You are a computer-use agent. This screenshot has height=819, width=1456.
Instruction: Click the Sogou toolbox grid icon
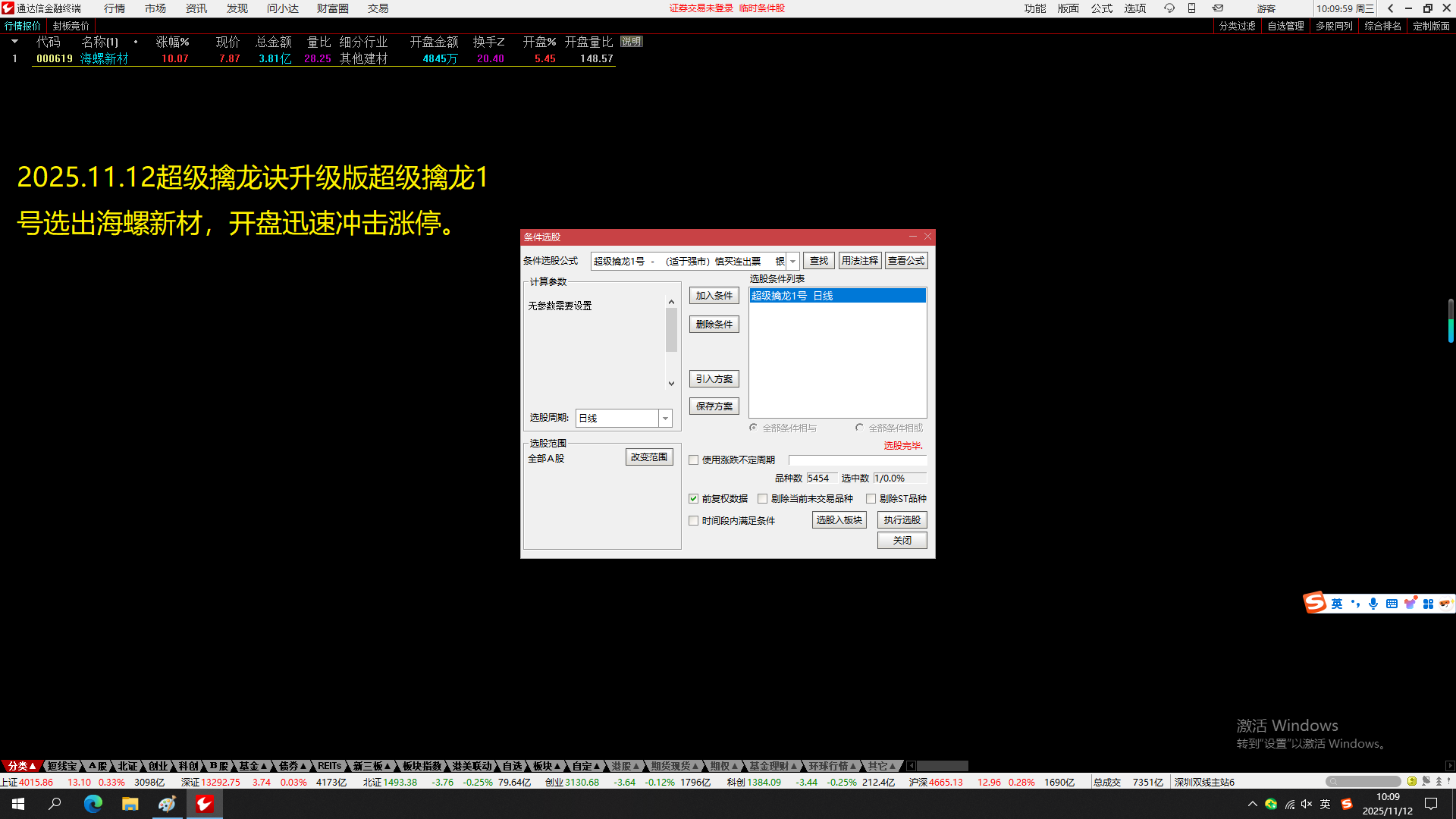click(x=1428, y=604)
